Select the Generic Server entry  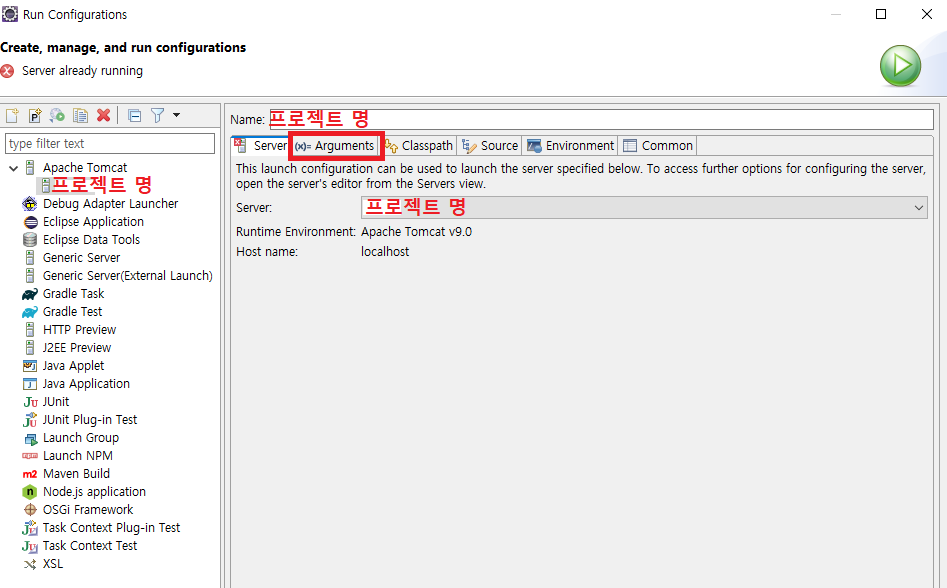pos(82,258)
